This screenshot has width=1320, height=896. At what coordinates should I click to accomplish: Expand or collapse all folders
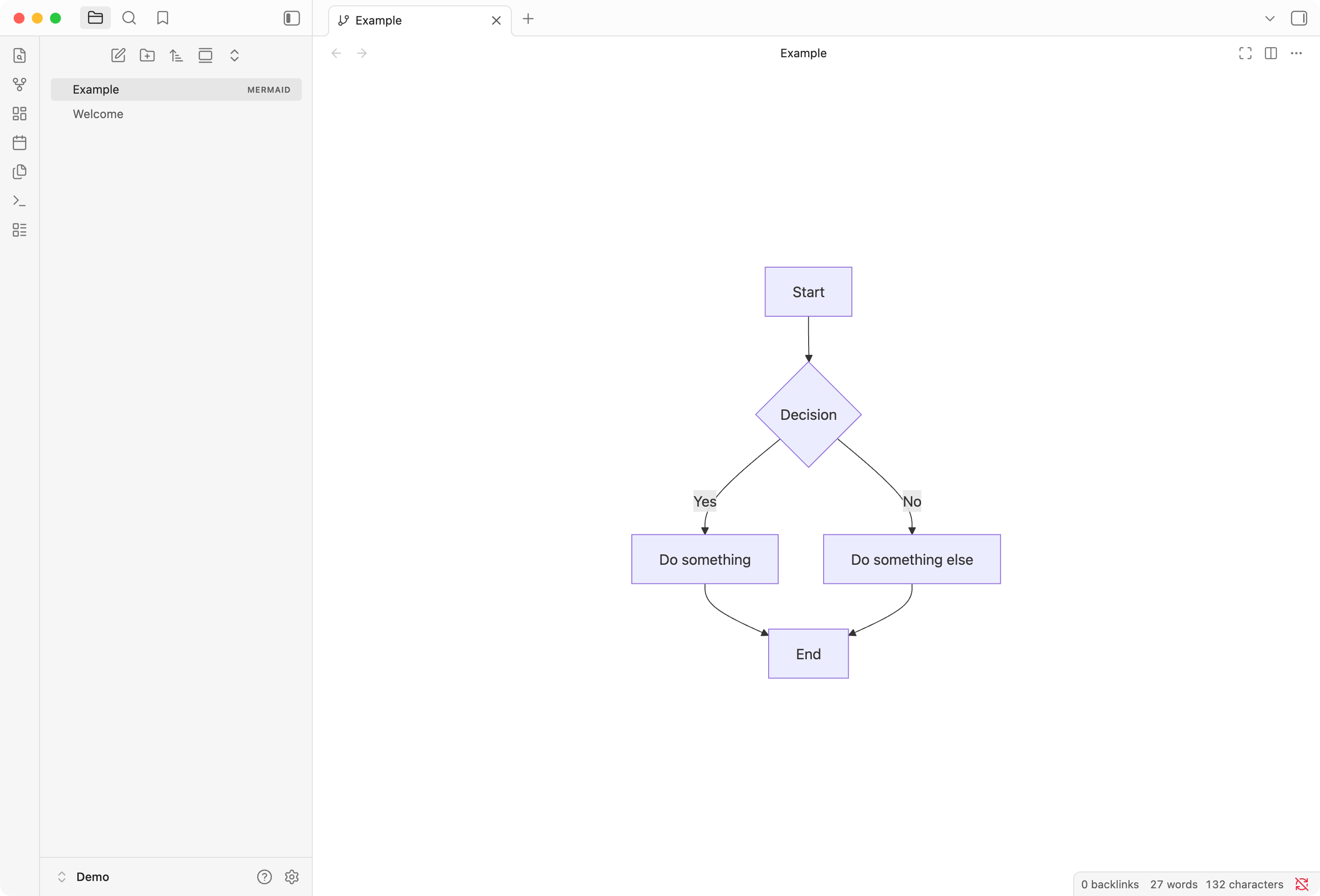coord(234,55)
